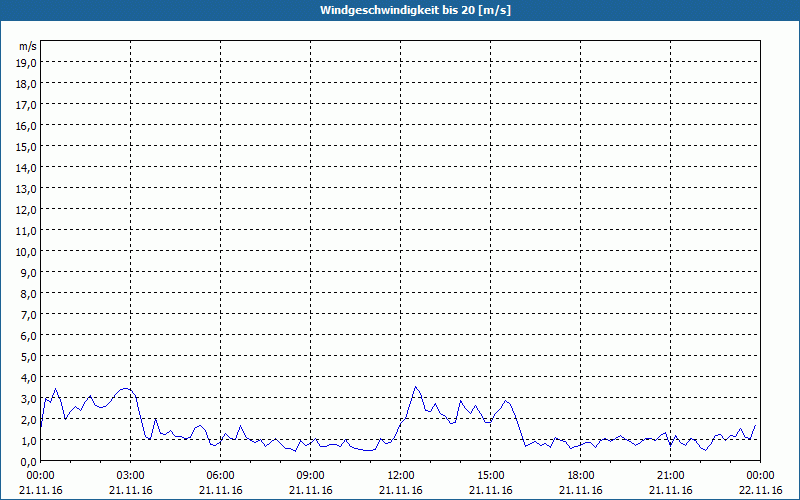Click the blue curve plateau just before 03:00

pyautogui.click(x=126, y=389)
